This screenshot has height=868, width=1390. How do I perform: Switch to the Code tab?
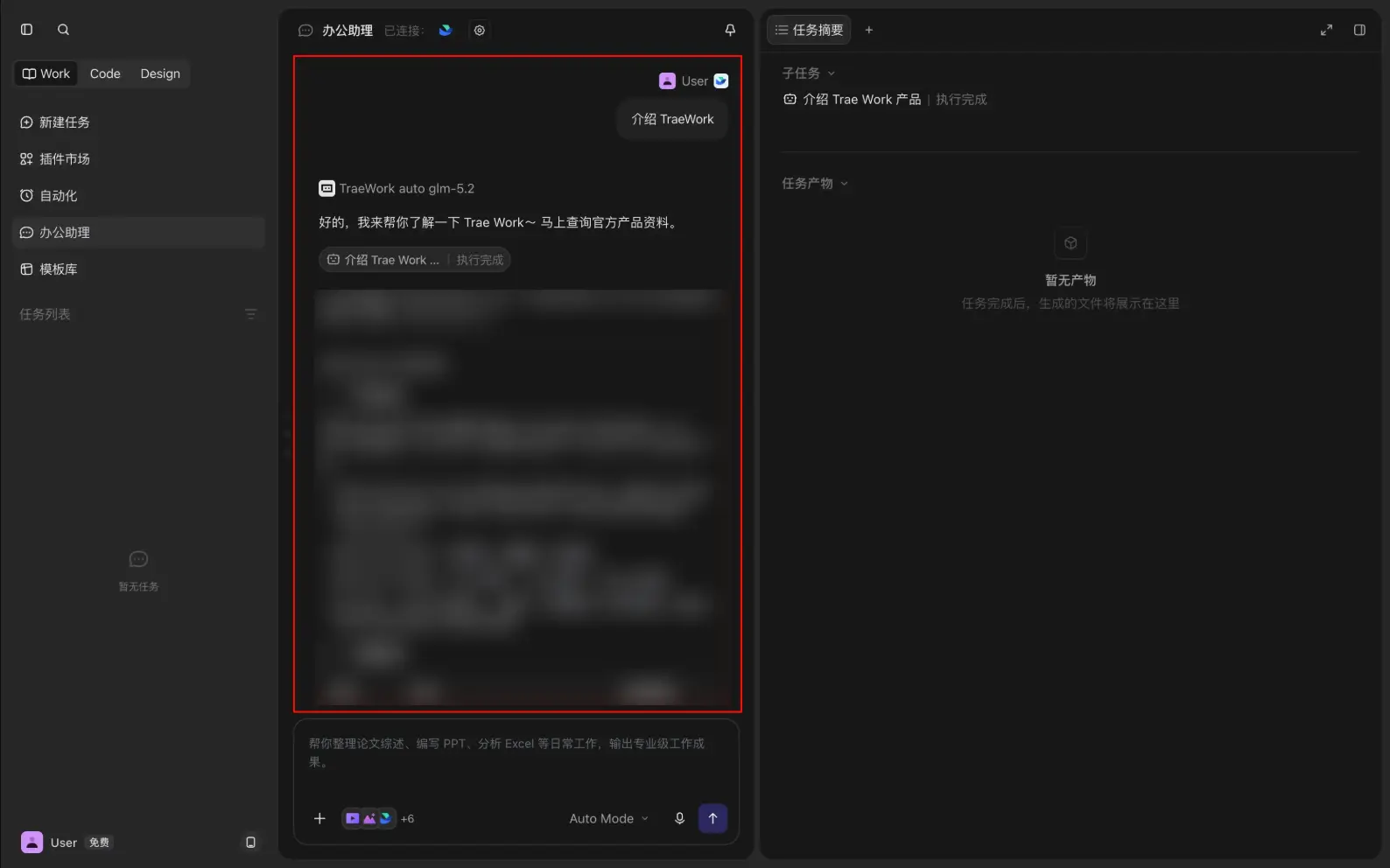point(105,73)
